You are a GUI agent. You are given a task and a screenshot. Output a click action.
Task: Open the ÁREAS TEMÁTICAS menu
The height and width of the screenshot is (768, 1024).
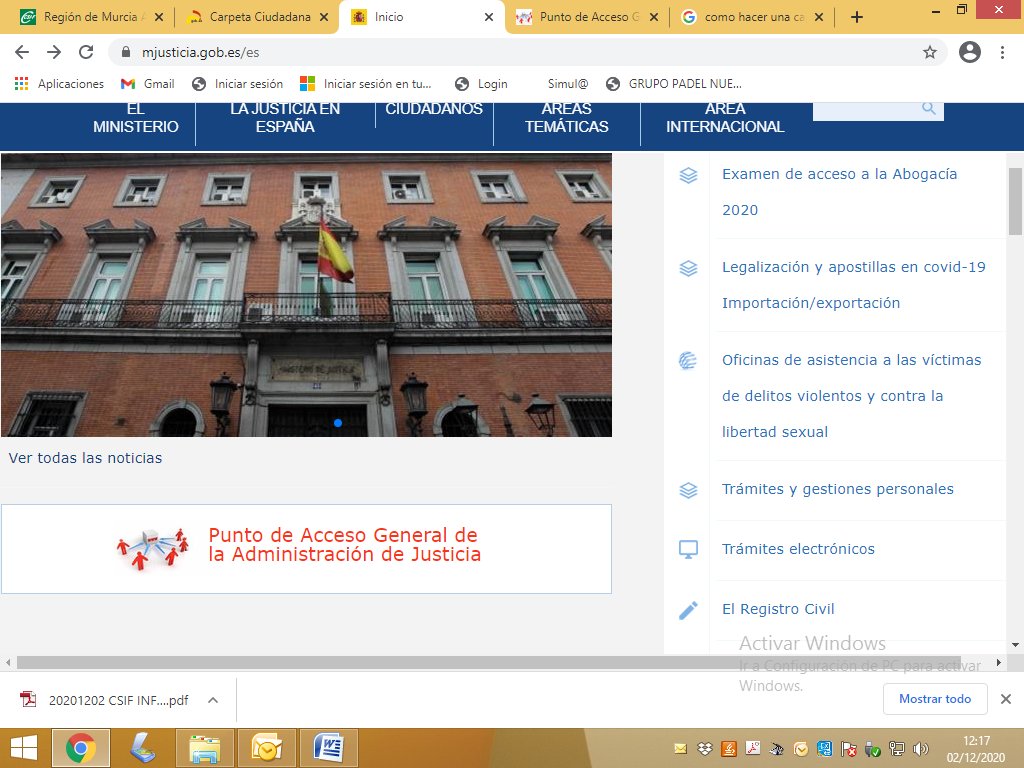click(567, 118)
